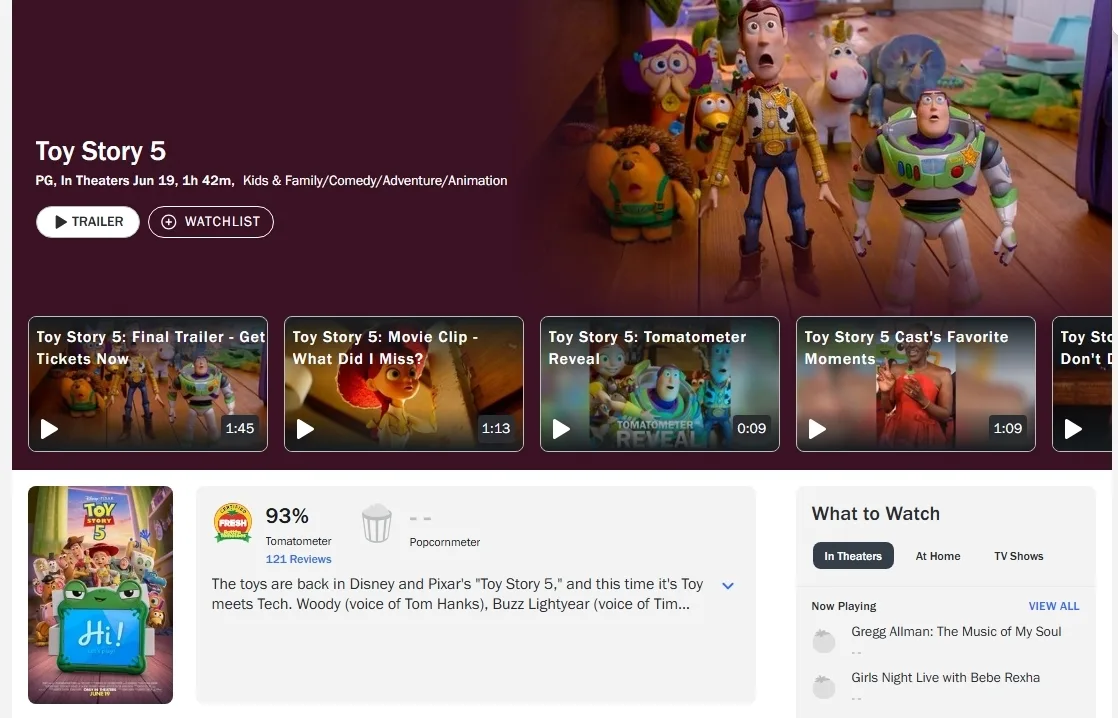The image size is (1118, 718).
Task: Click the 1:13 duration on Movie Clip
Action: tap(496, 429)
